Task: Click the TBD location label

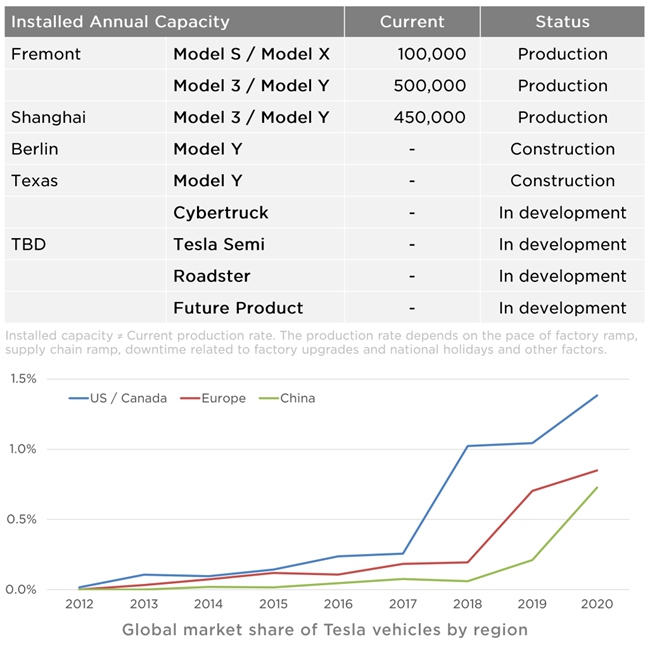Action: [28, 244]
